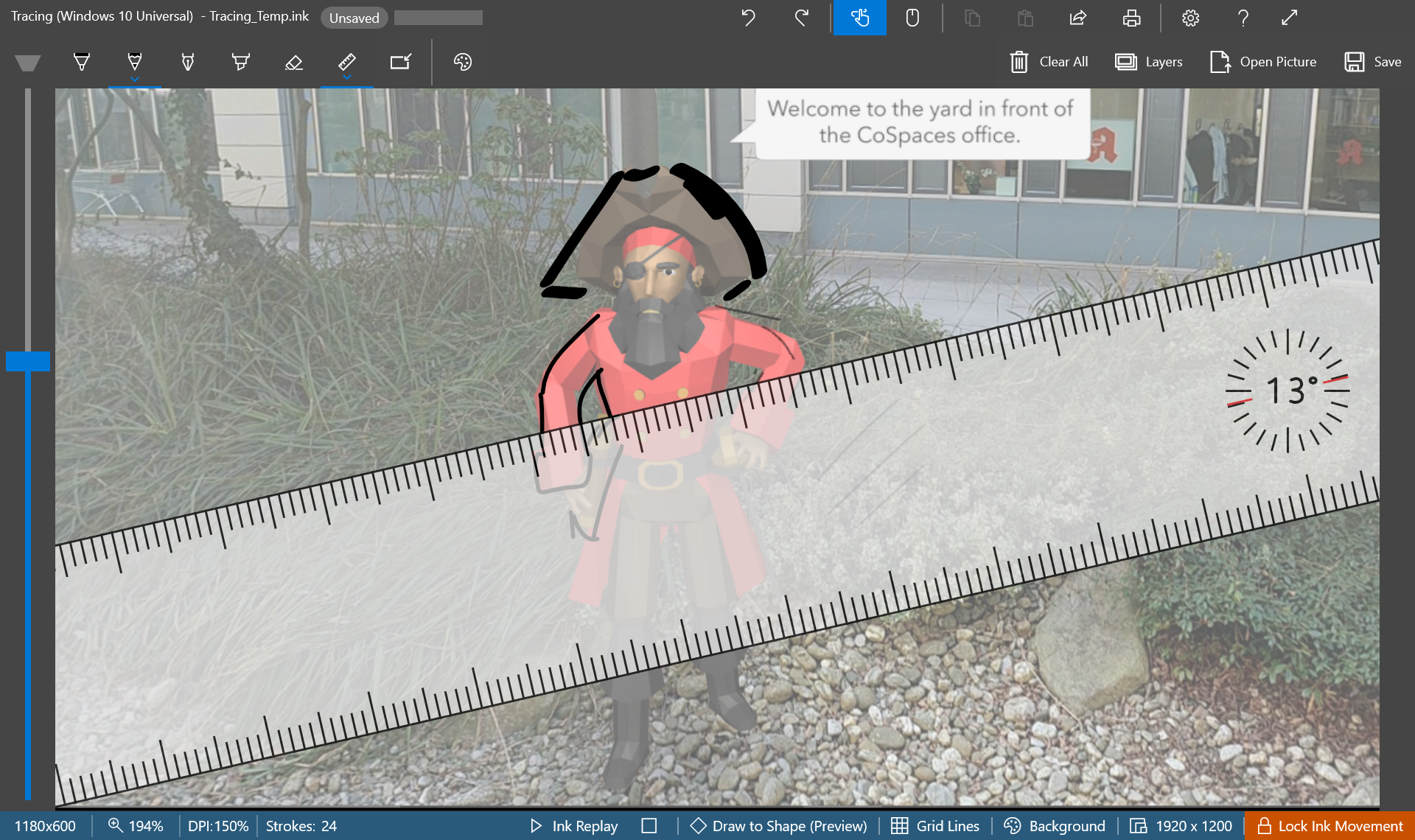The width and height of the screenshot is (1415, 840).
Task: Open the second pen's options chevron
Action: (135, 79)
